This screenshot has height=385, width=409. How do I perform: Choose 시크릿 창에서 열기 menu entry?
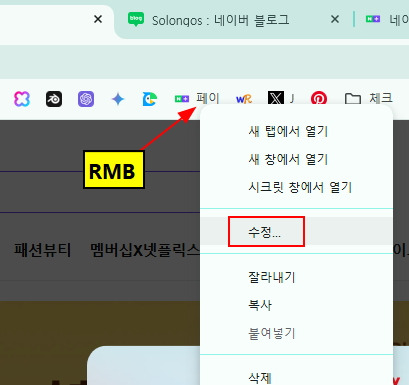[296, 187]
